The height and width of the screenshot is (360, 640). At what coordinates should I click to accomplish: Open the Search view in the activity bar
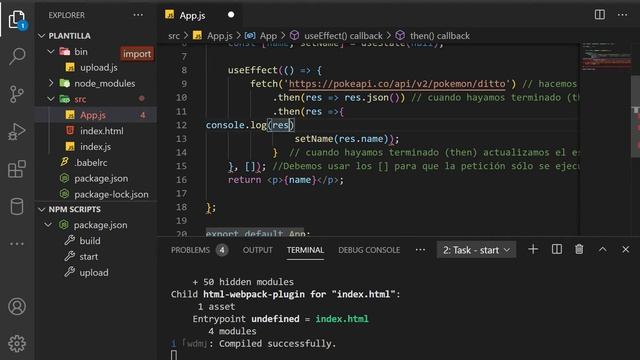point(17,56)
